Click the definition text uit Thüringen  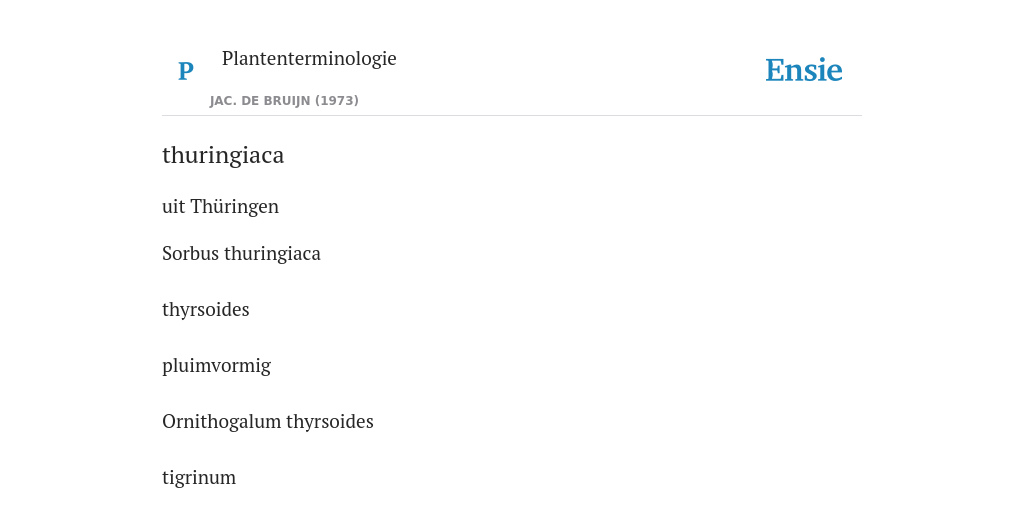click(220, 206)
